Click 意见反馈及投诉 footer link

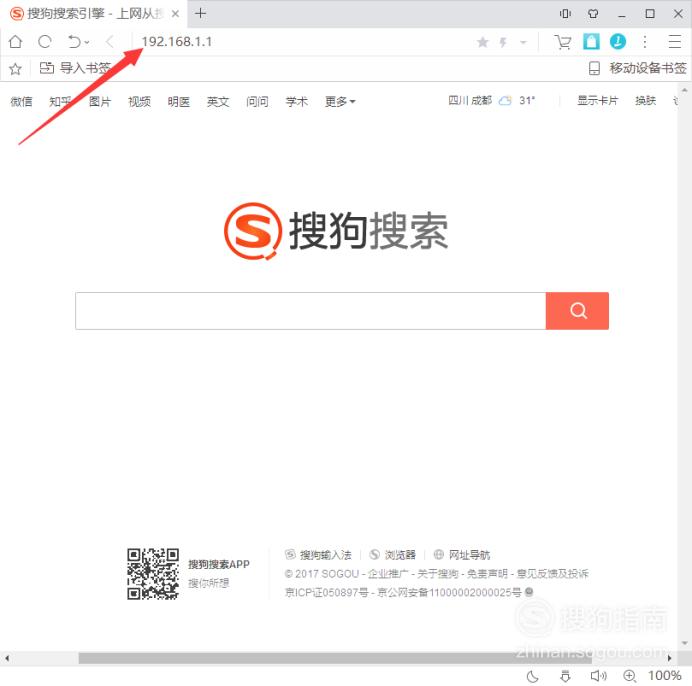(x=553, y=573)
